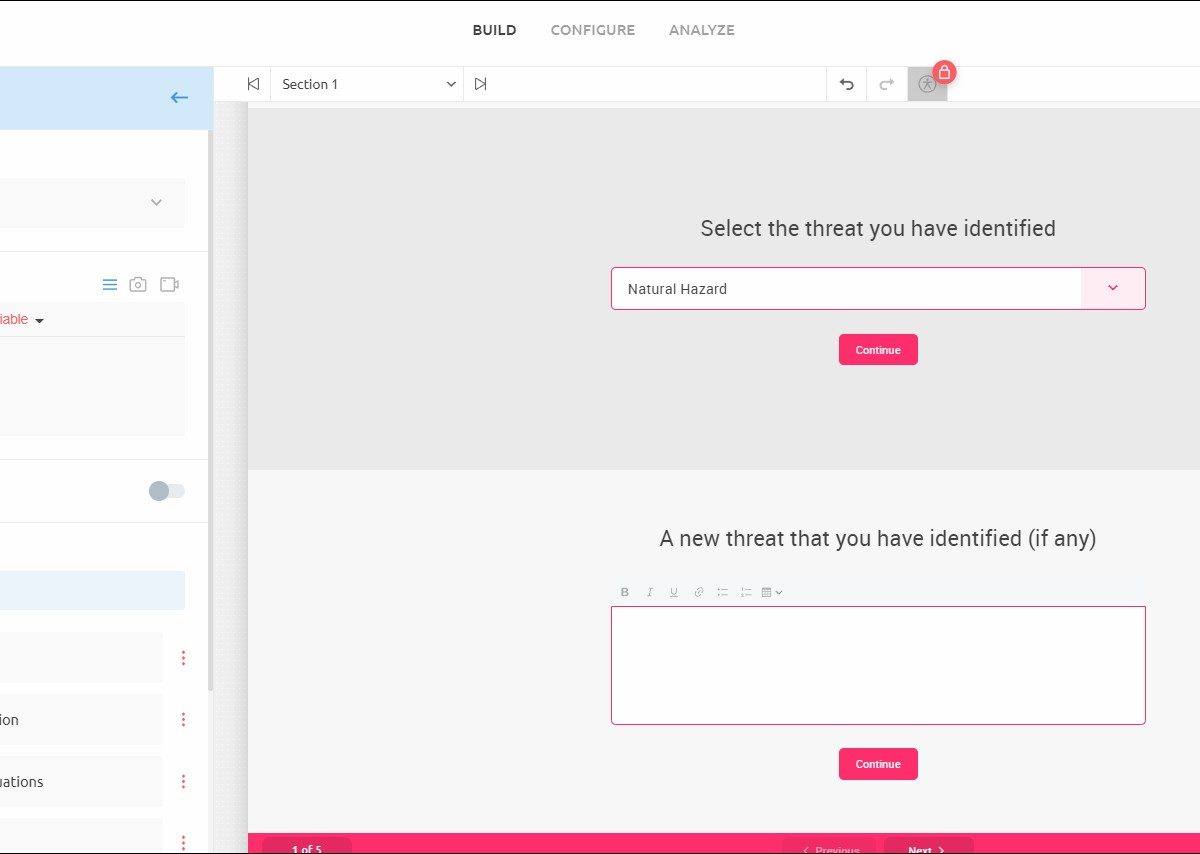Click the link icon in text editor toolbar

698,592
